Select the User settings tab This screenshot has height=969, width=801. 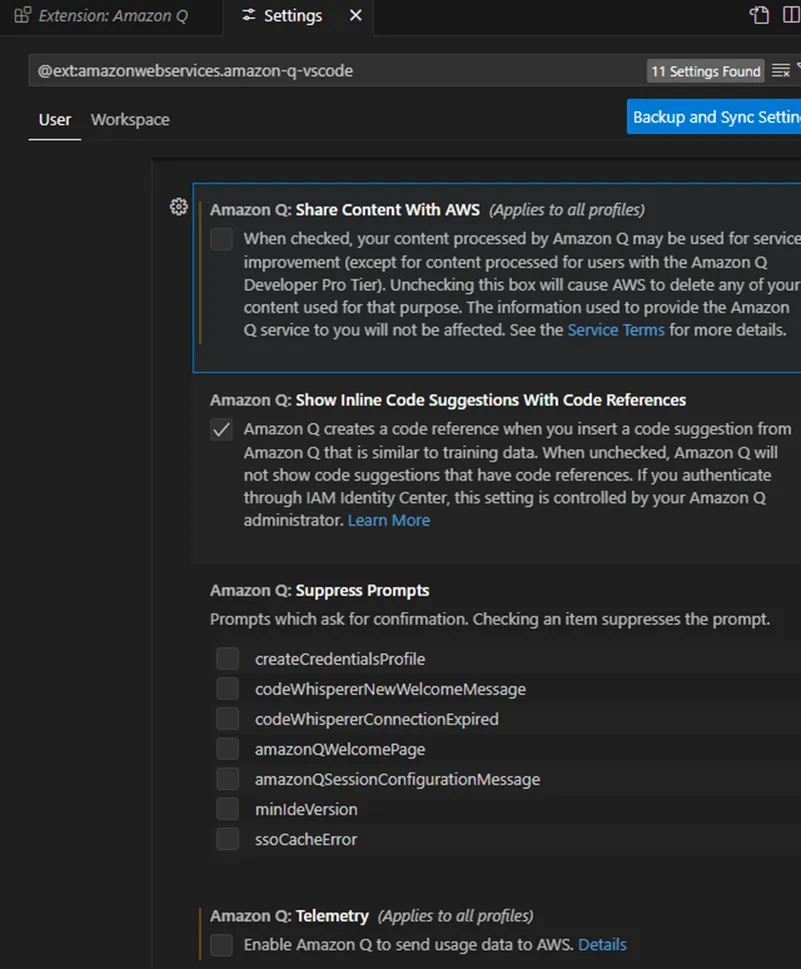[x=55, y=120]
